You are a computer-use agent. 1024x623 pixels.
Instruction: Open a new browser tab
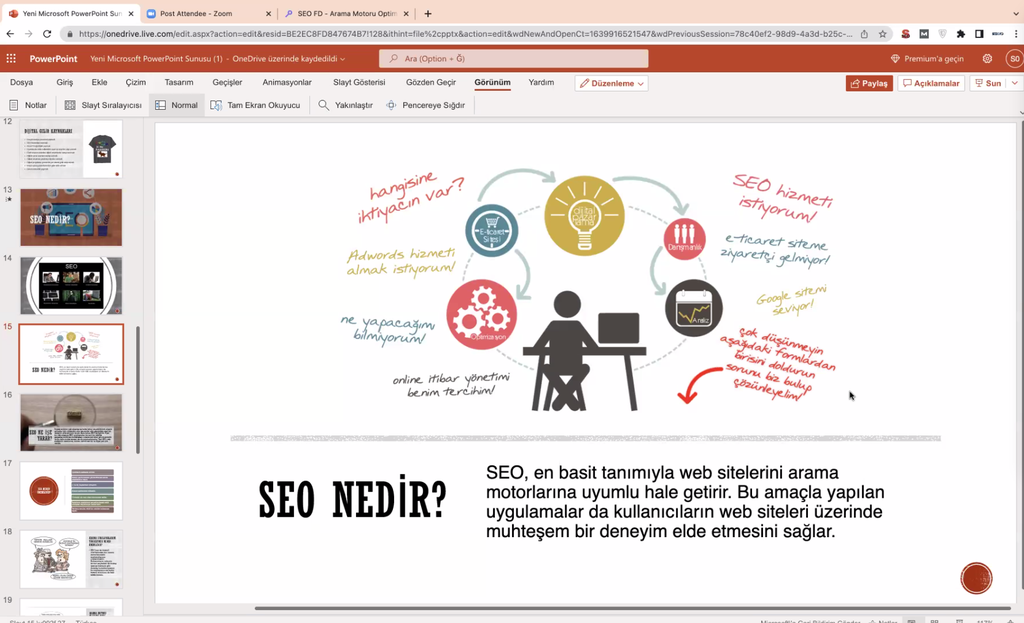tap(428, 13)
